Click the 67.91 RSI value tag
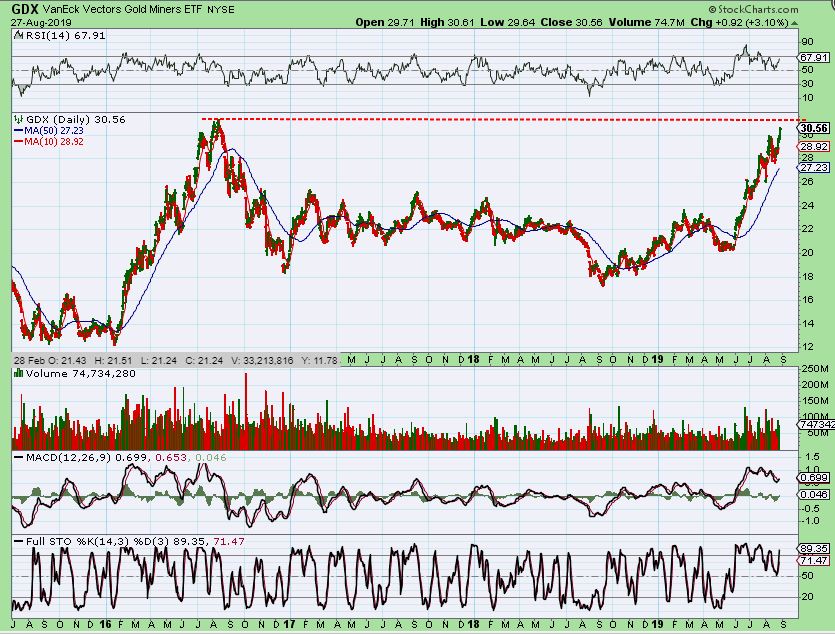 (x=814, y=57)
